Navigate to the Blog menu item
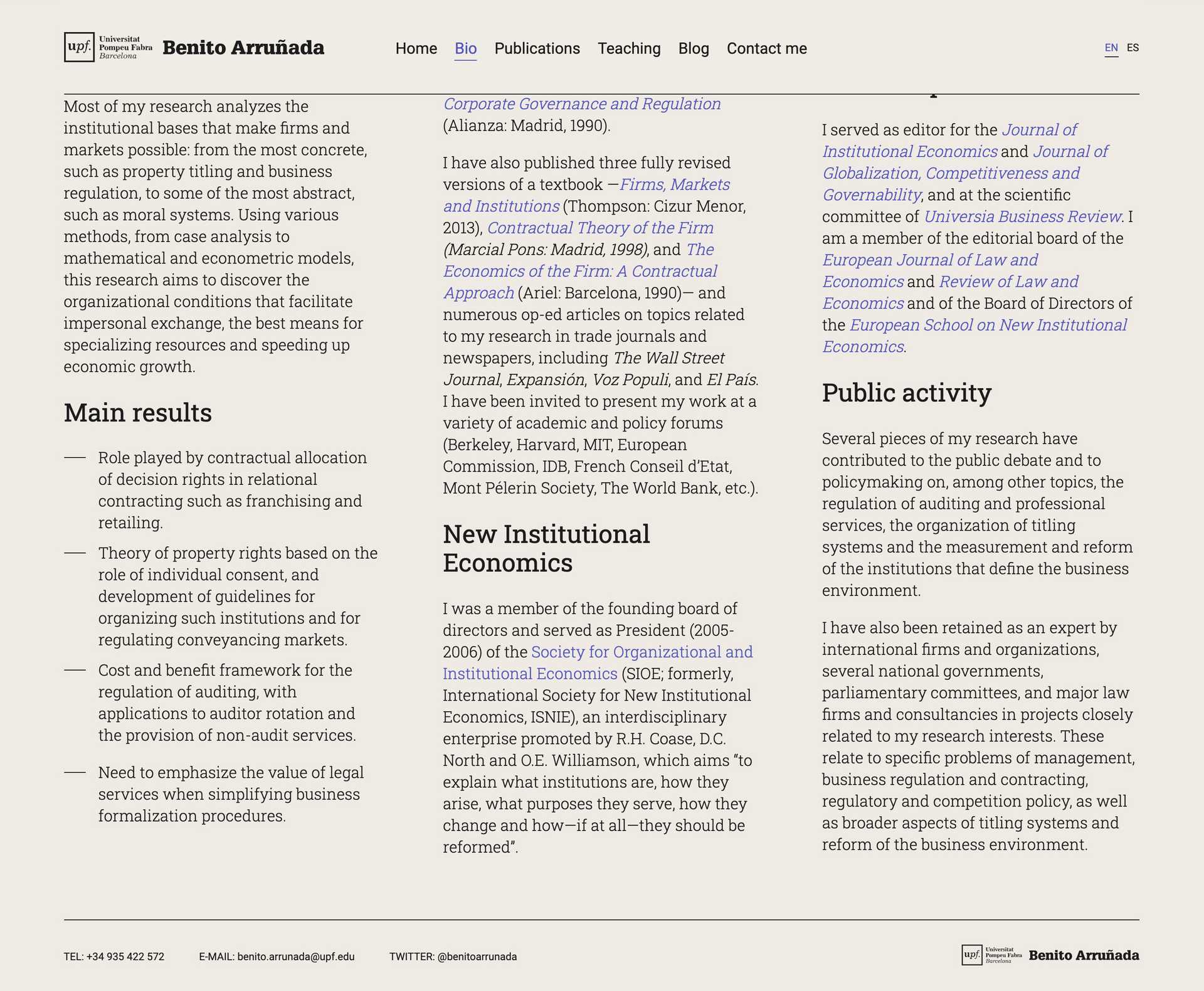Screen dimensions: 1204x991 [694, 48]
